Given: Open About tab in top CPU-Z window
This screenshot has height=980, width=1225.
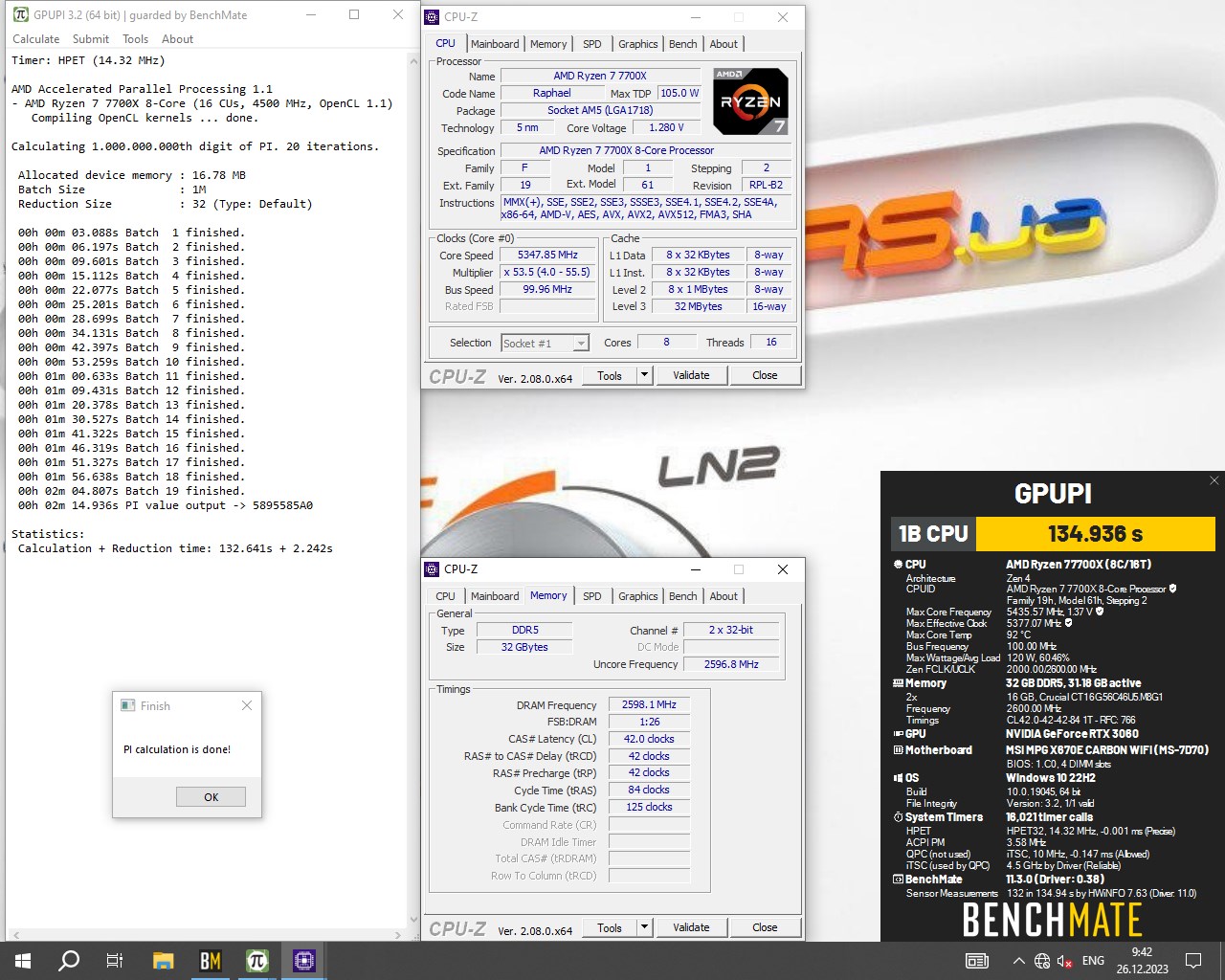Looking at the screenshot, I should click(x=724, y=44).
